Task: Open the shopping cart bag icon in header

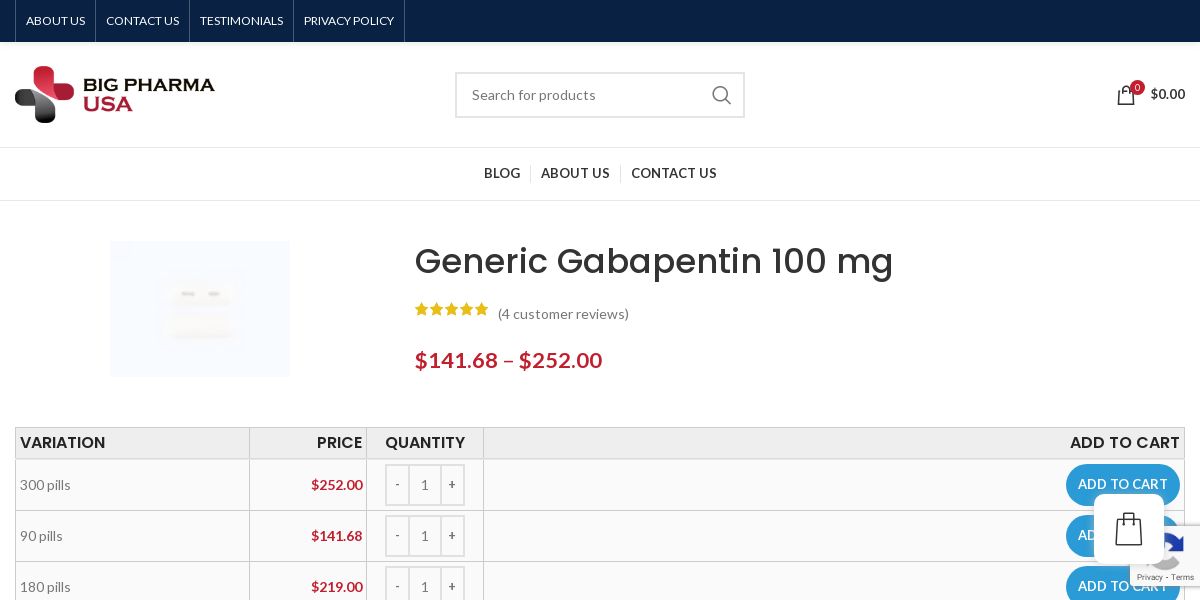Action: point(1126,95)
